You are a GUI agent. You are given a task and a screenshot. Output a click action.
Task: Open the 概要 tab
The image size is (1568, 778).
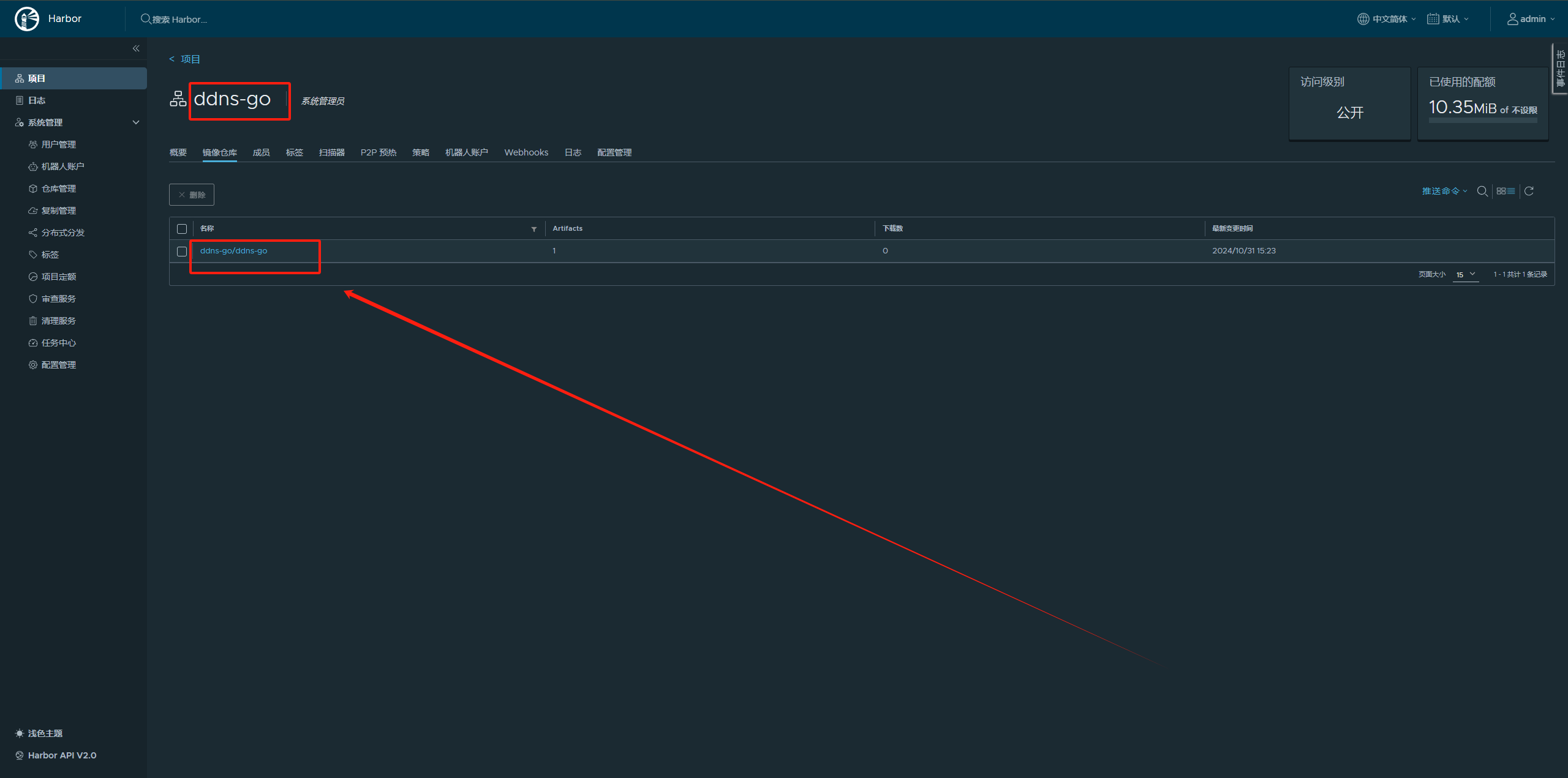coord(178,152)
